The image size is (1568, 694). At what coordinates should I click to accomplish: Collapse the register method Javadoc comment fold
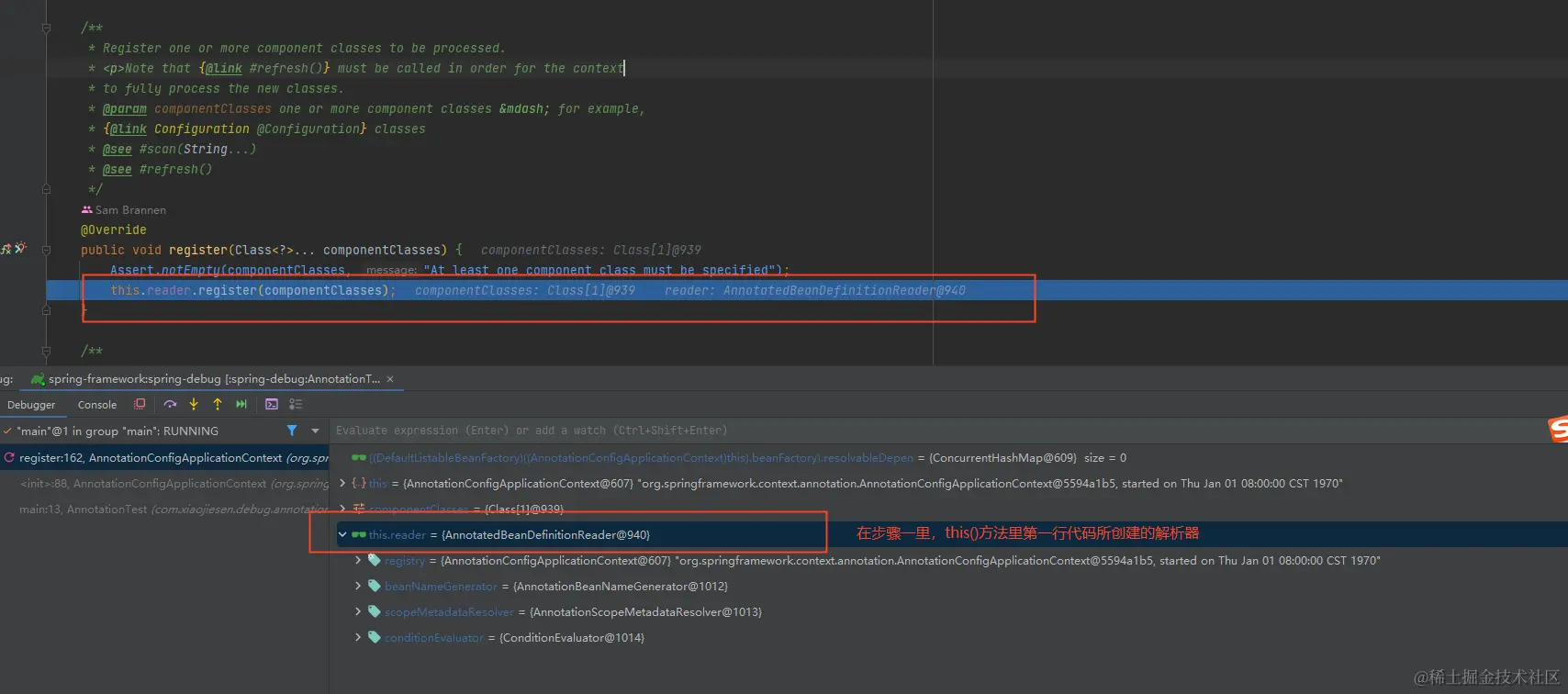[x=46, y=28]
